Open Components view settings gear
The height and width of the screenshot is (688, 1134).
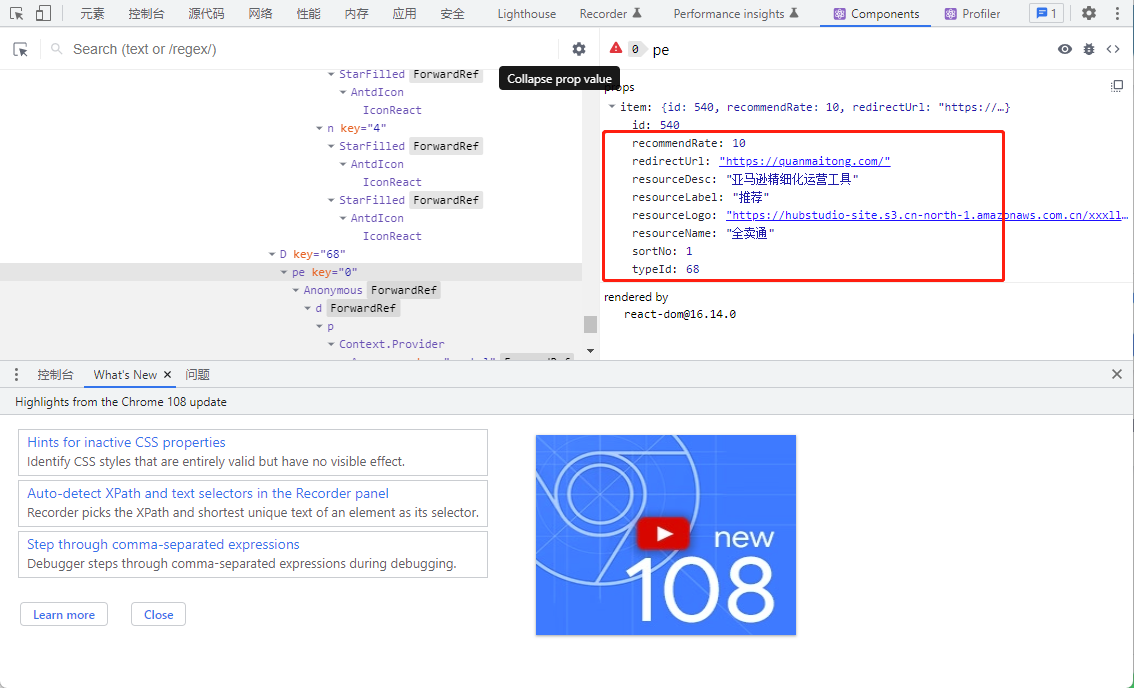[x=579, y=48]
